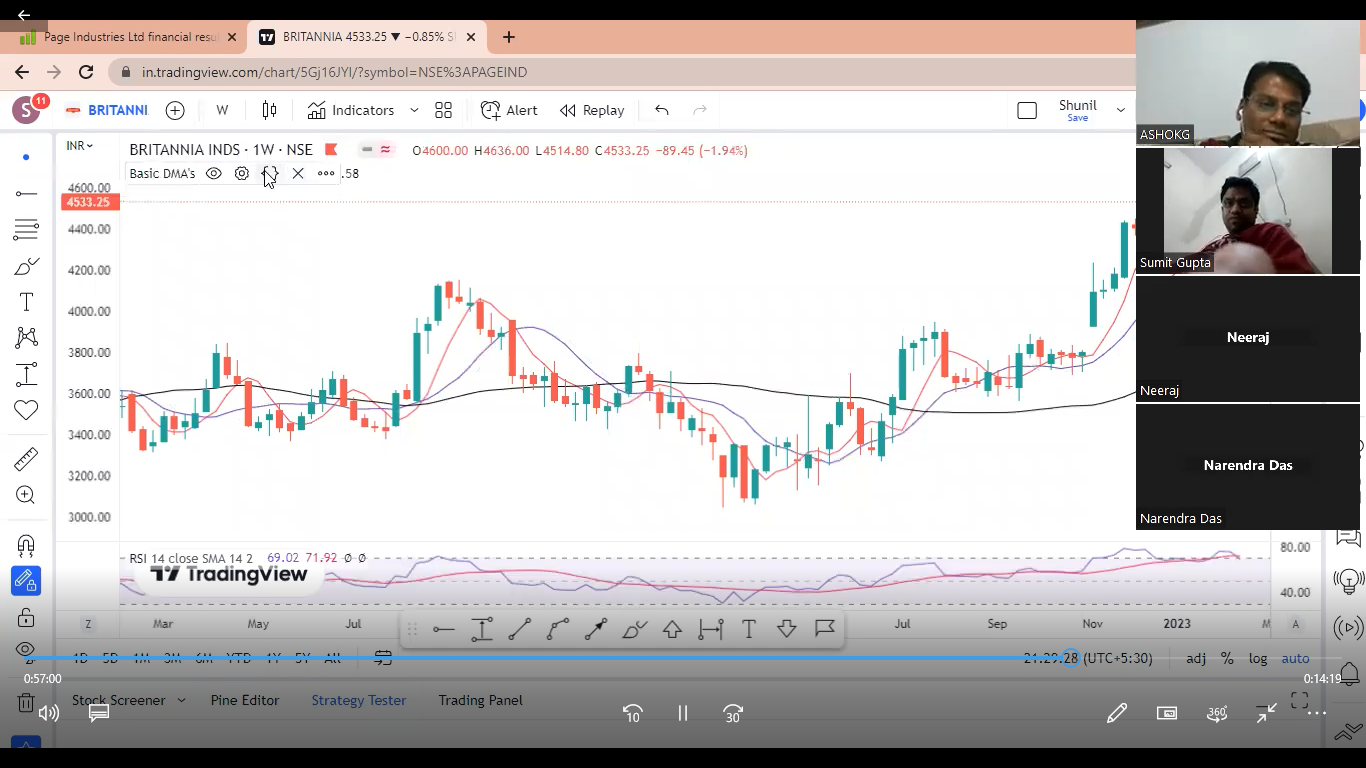The image size is (1366, 768).
Task: Click the Indicators button
Action: tap(351, 110)
